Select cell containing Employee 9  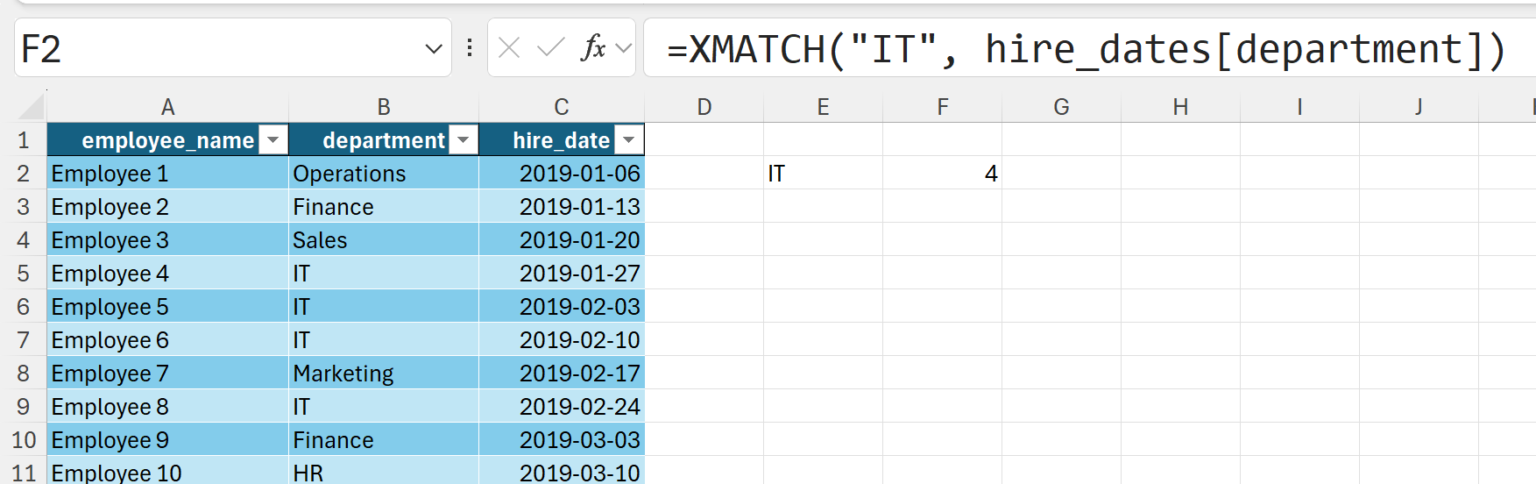(x=168, y=440)
